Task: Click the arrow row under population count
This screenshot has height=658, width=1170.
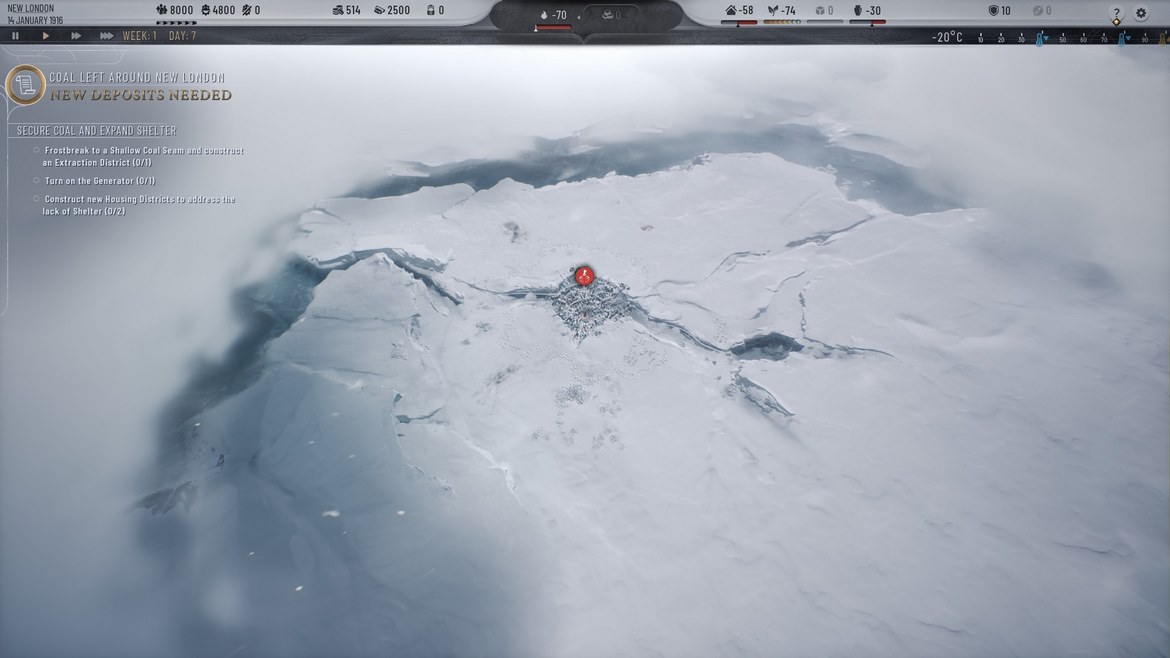Action: point(176,23)
